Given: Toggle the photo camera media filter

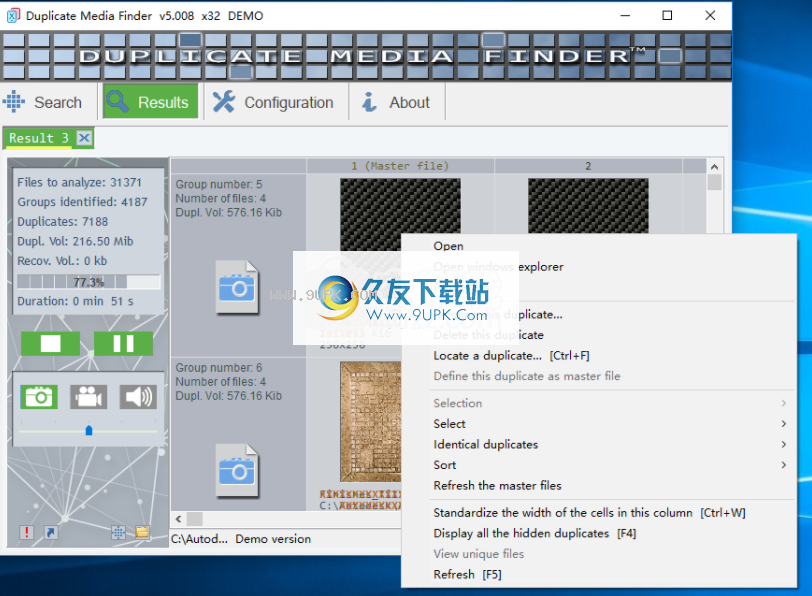Looking at the screenshot, I should point(39,397).
